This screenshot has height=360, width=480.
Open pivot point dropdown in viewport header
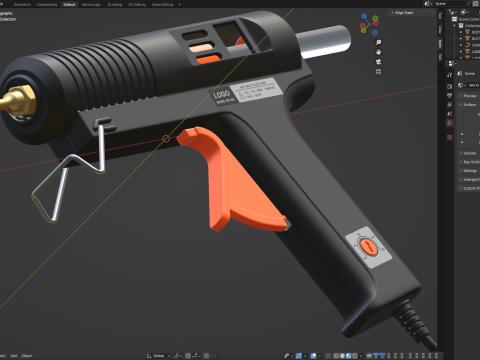click(x=179, y=356)
